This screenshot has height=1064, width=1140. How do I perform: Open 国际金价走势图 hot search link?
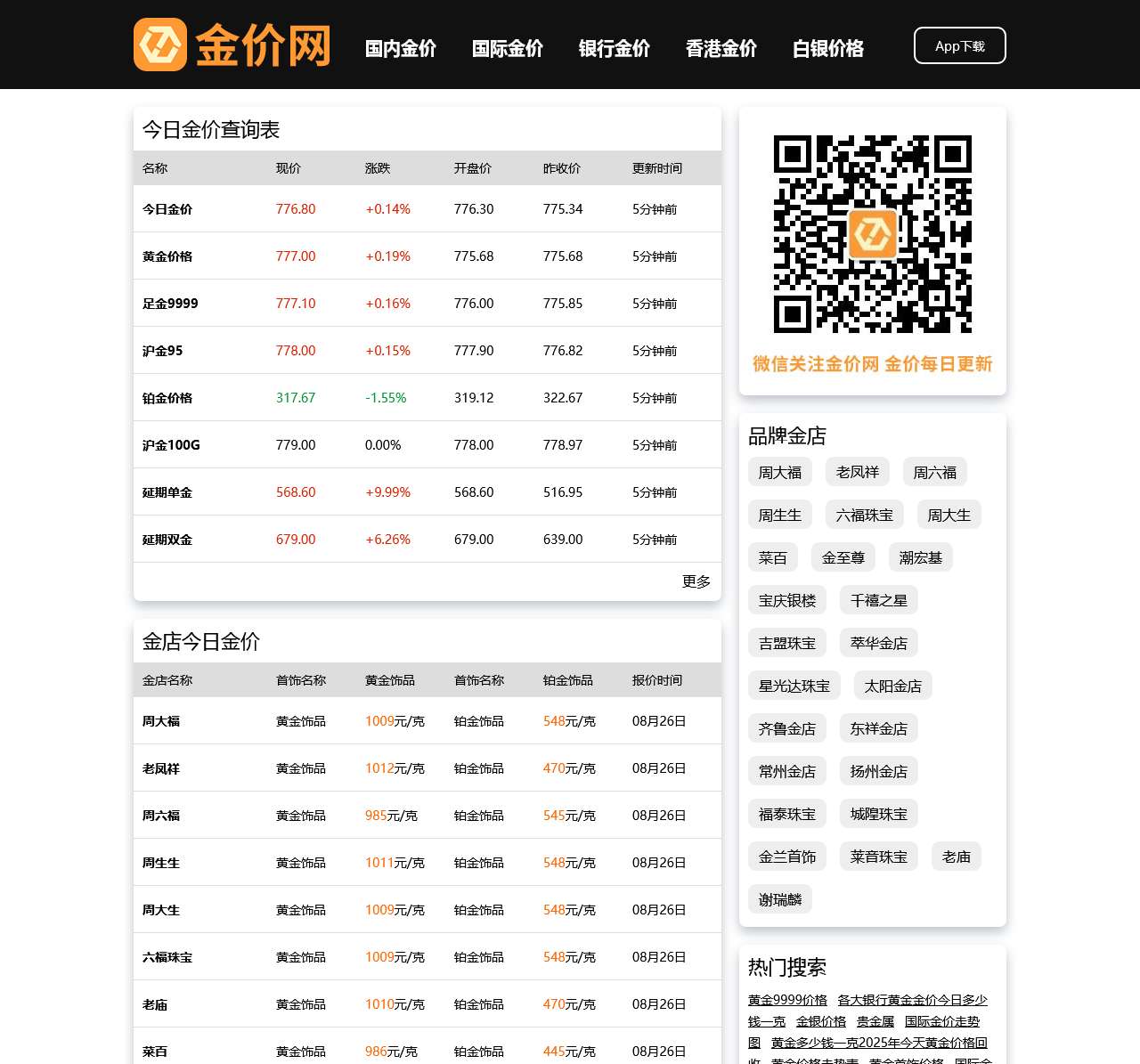[x=941, y=1021]
